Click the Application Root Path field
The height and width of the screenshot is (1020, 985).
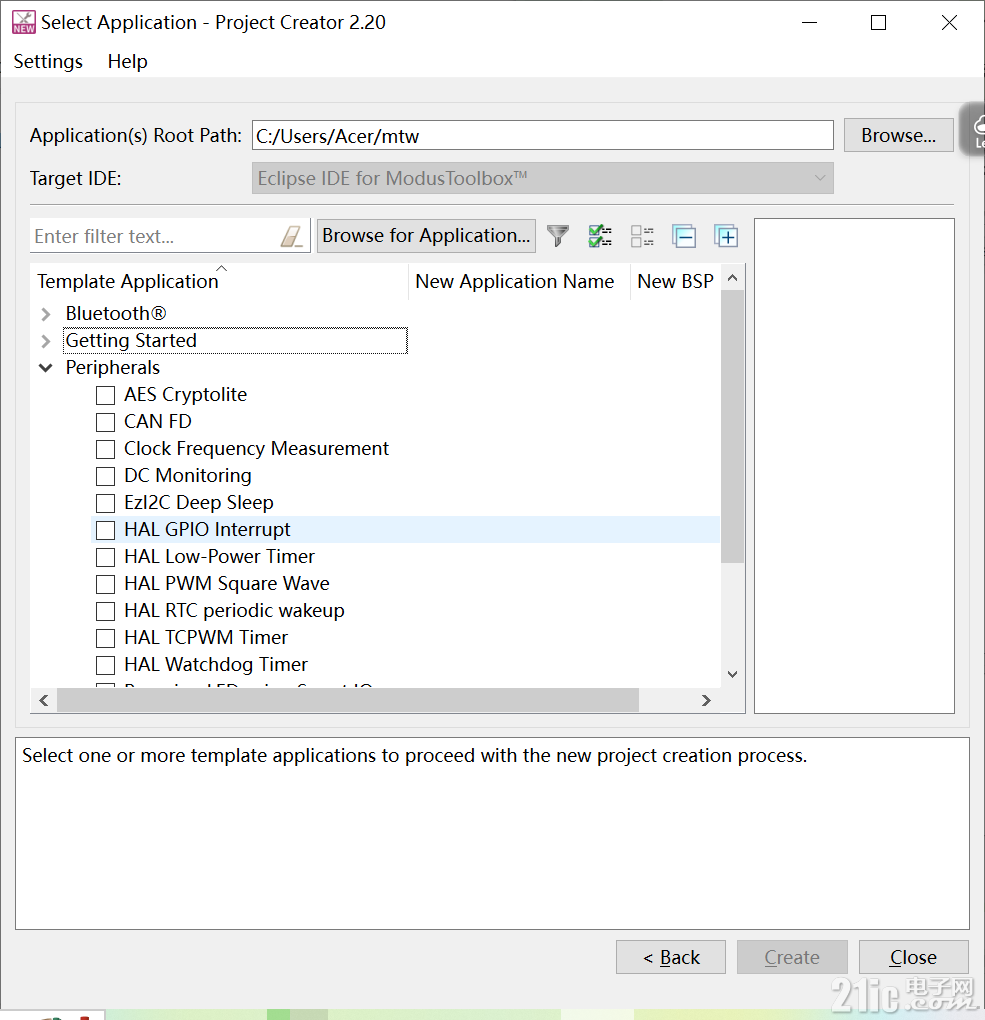(x=543, y=135)
